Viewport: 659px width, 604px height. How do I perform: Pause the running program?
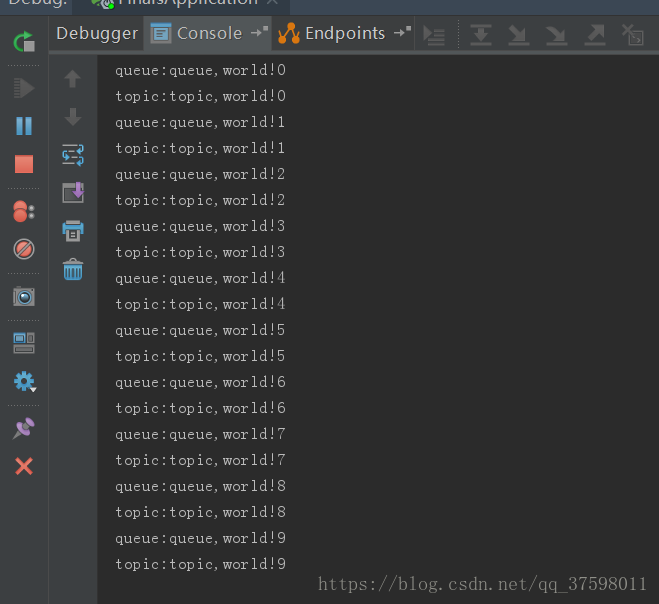[24, 126]
